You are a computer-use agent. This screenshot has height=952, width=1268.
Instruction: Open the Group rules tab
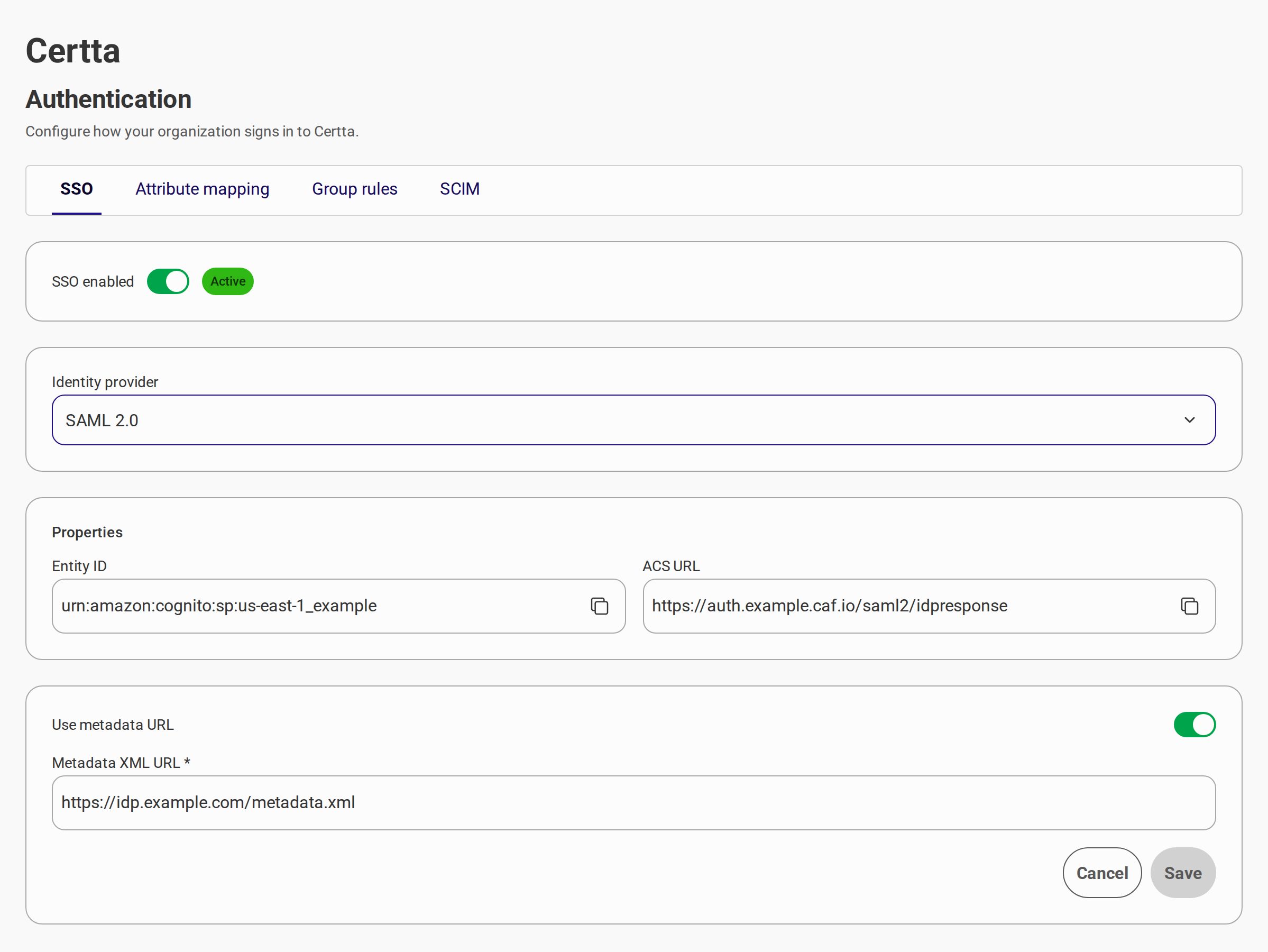click(x=354, y=189)
